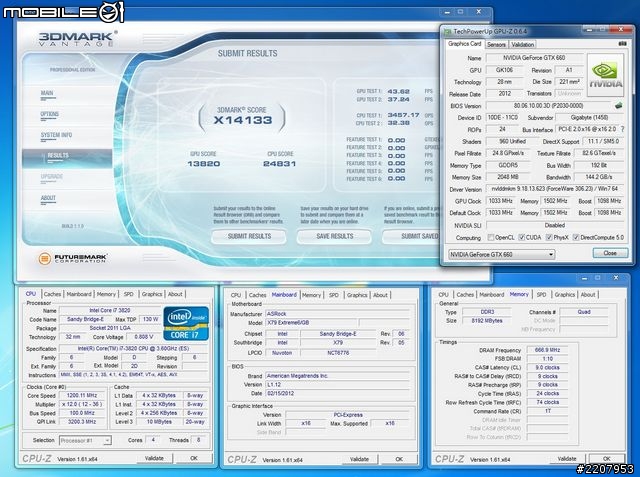Open System Info in 3DMark sidebar

pyautogui.click(x=56, y=135)
